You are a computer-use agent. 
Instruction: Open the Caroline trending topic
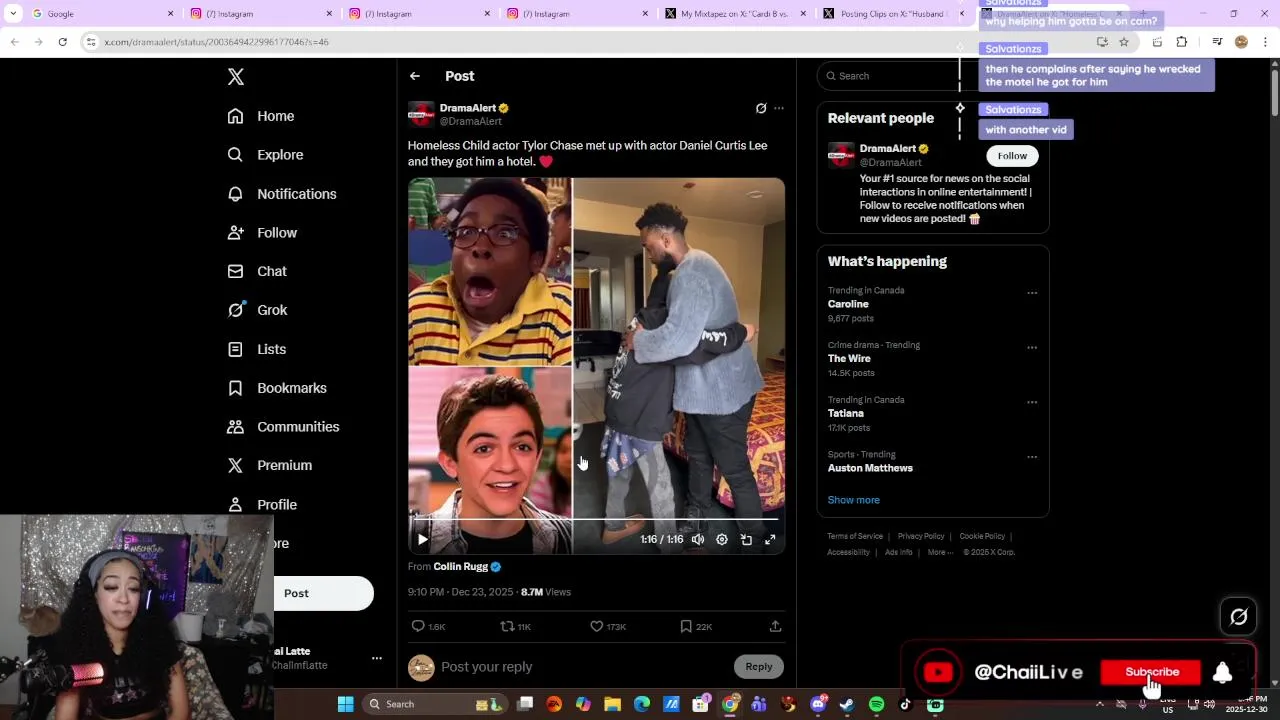[x=848, y=304]
